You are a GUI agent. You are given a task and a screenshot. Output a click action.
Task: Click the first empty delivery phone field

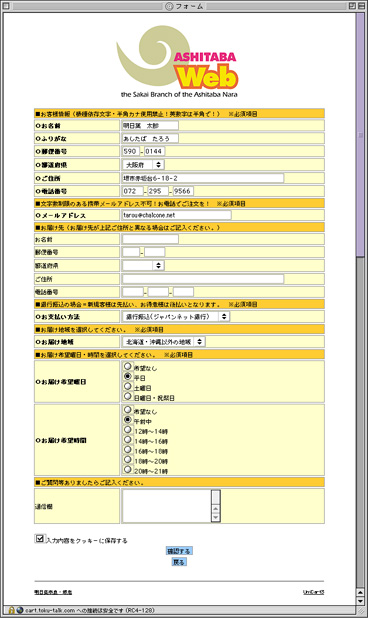[x=133, y=292]
